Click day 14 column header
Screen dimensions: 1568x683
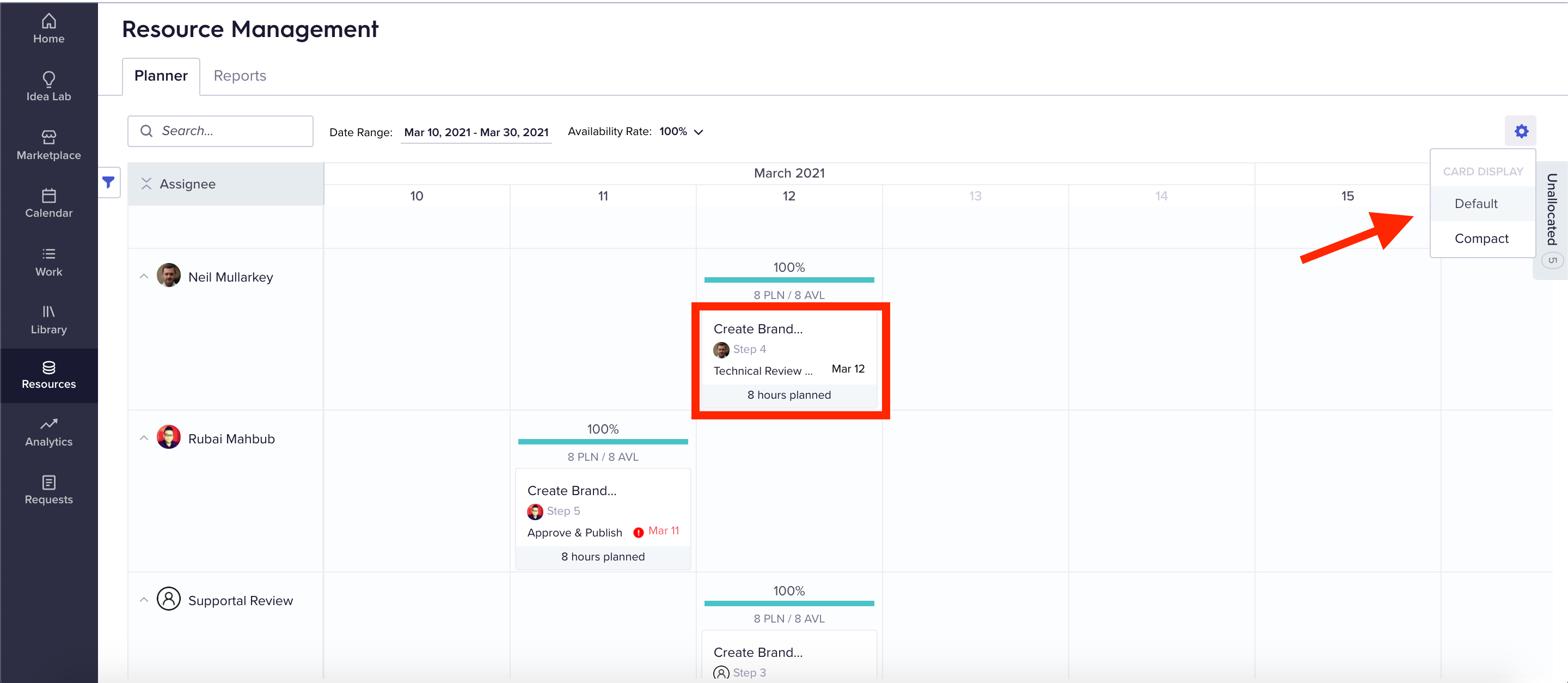(x=1162, y=196)
